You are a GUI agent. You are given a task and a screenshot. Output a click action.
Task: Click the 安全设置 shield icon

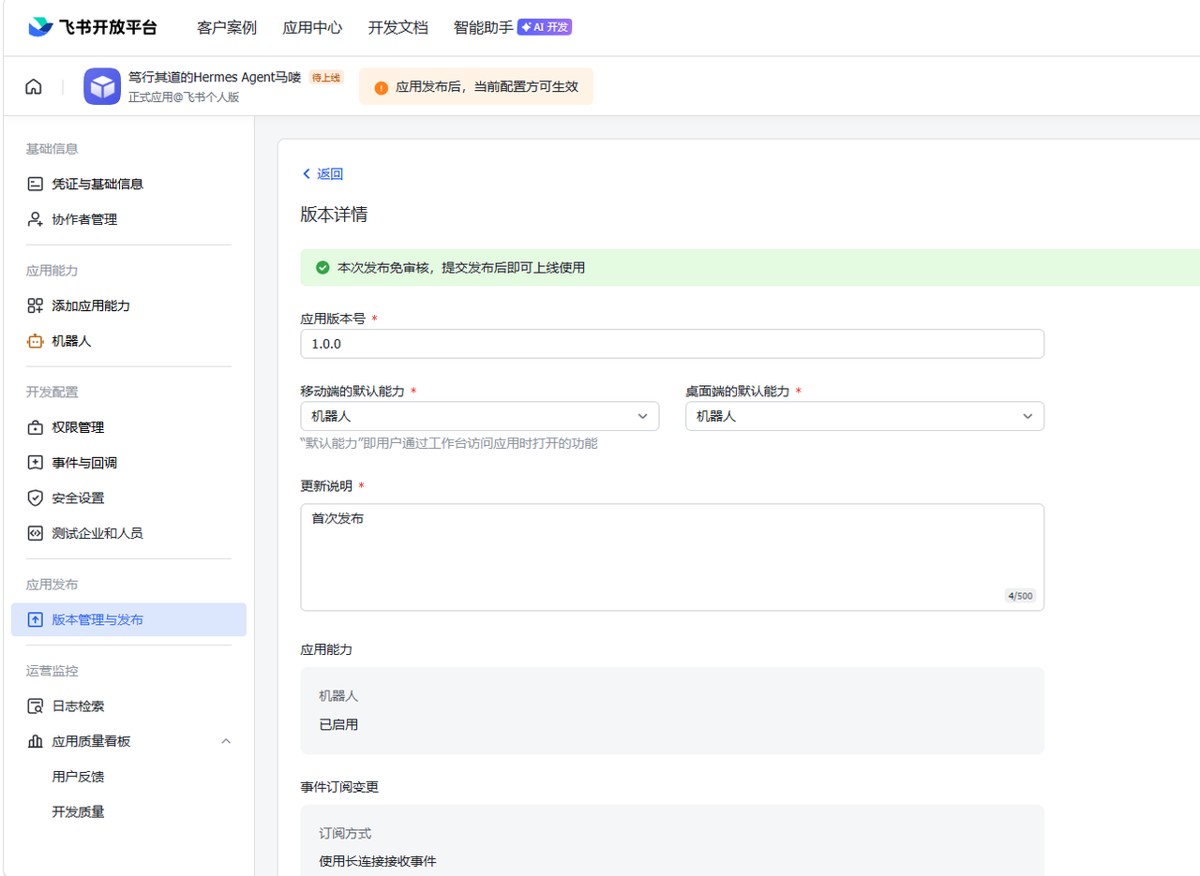coord(35,498)
